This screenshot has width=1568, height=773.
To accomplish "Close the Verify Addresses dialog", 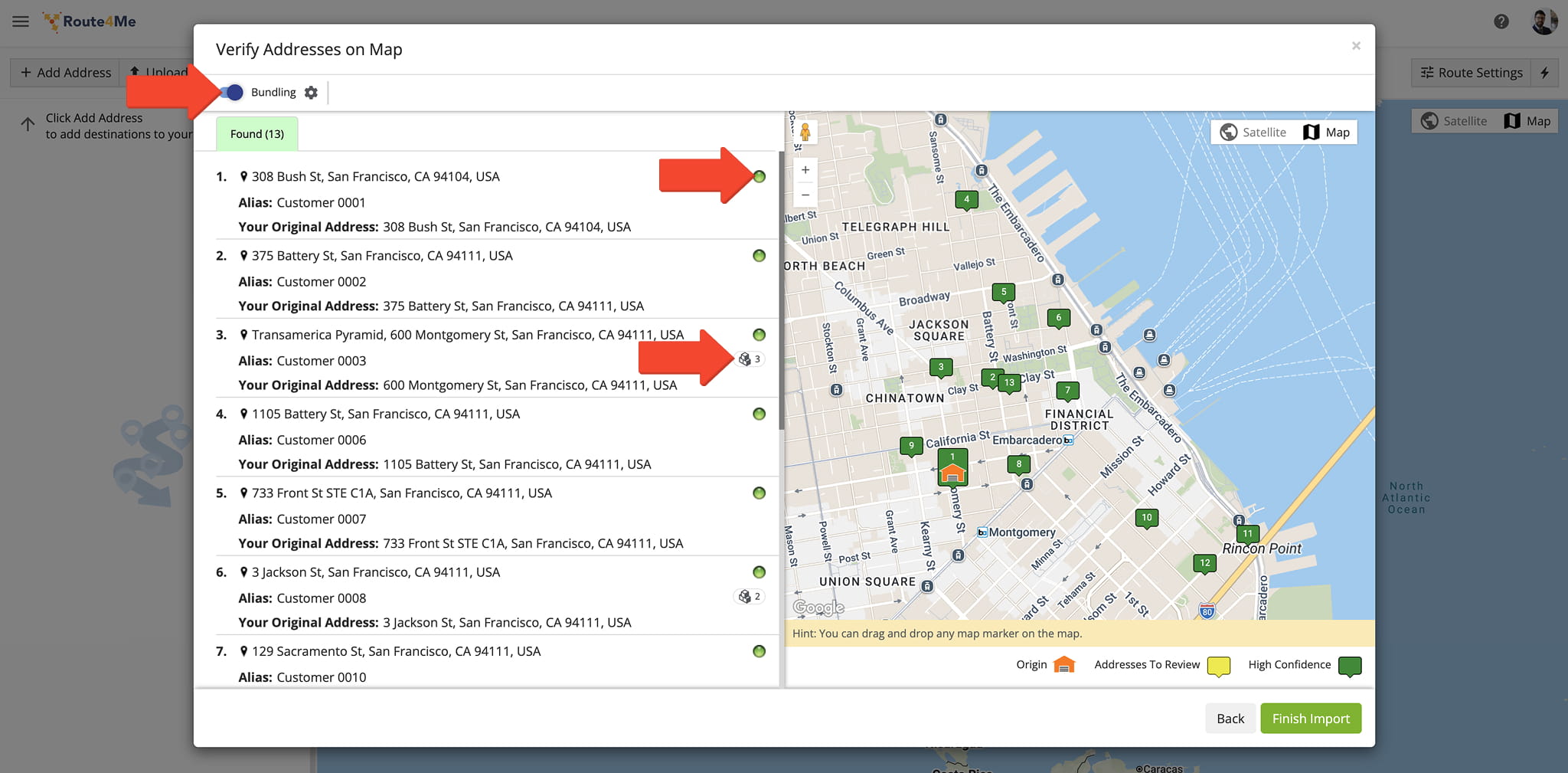I will pos(1356,46).
